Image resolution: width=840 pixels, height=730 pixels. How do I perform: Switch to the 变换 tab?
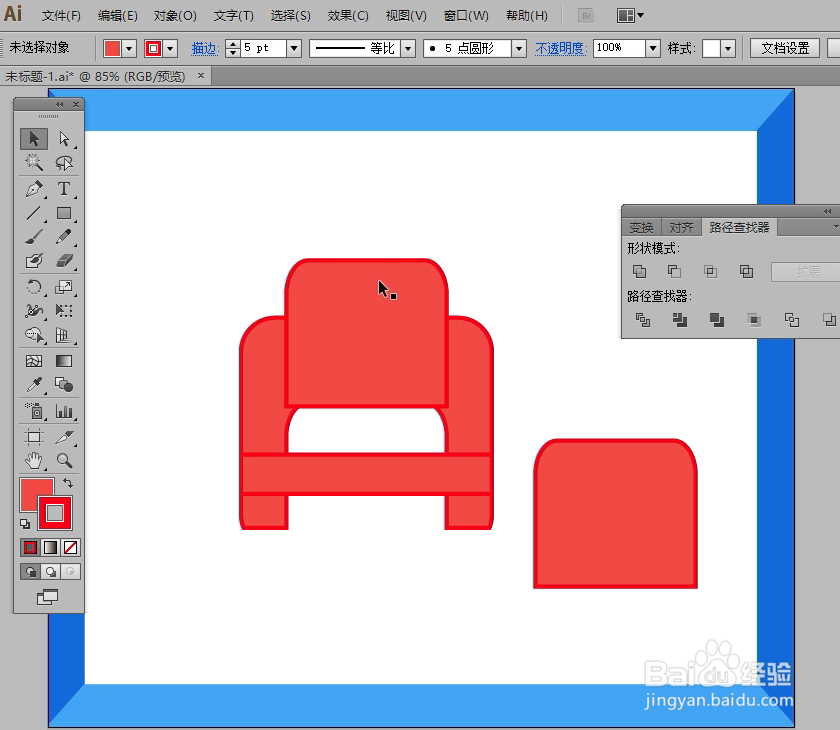coord(641,228)
